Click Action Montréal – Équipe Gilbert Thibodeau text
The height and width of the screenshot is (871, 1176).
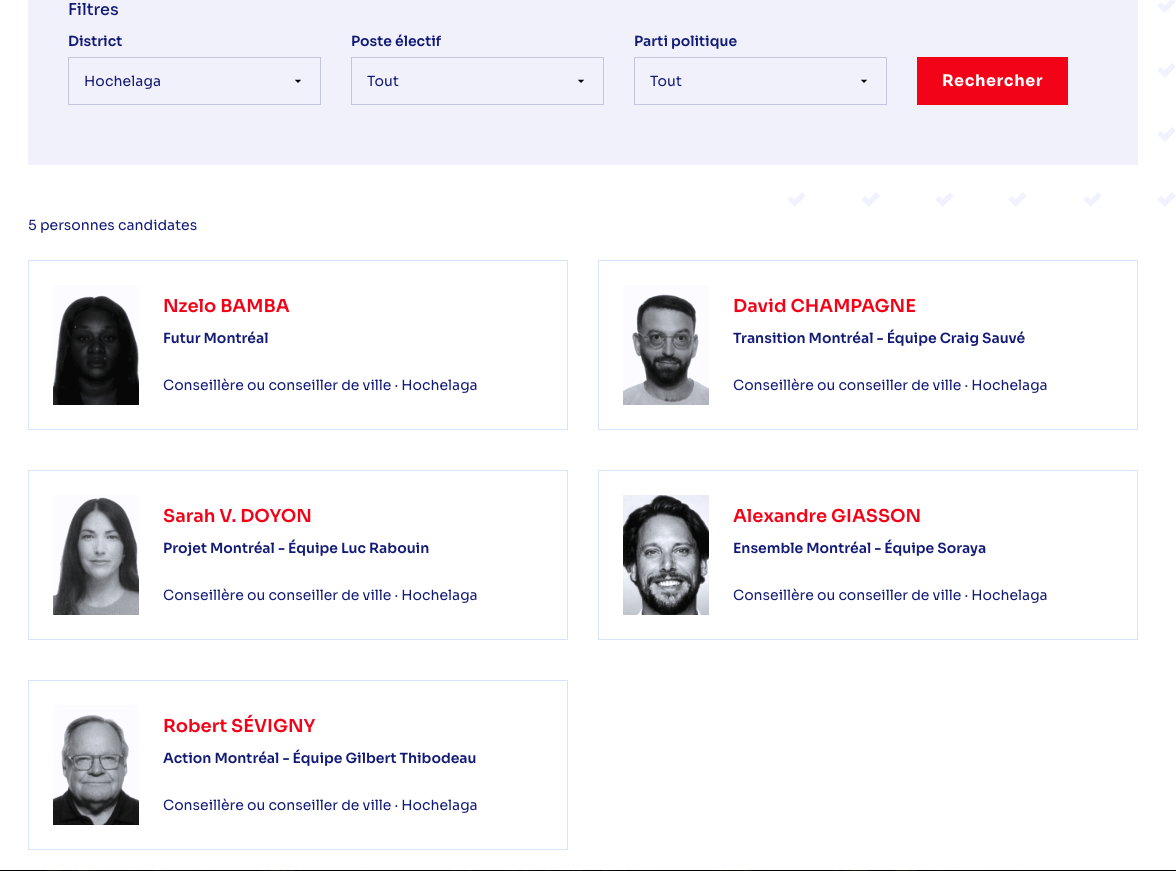pos(319,758)
